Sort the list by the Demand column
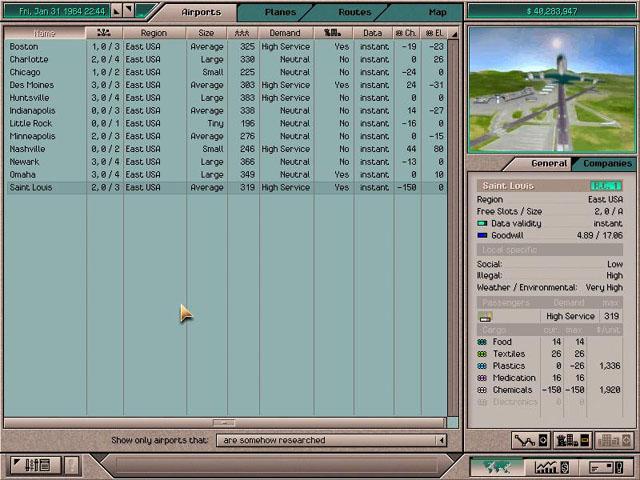 pyautogui.click(x=285, y=33)
